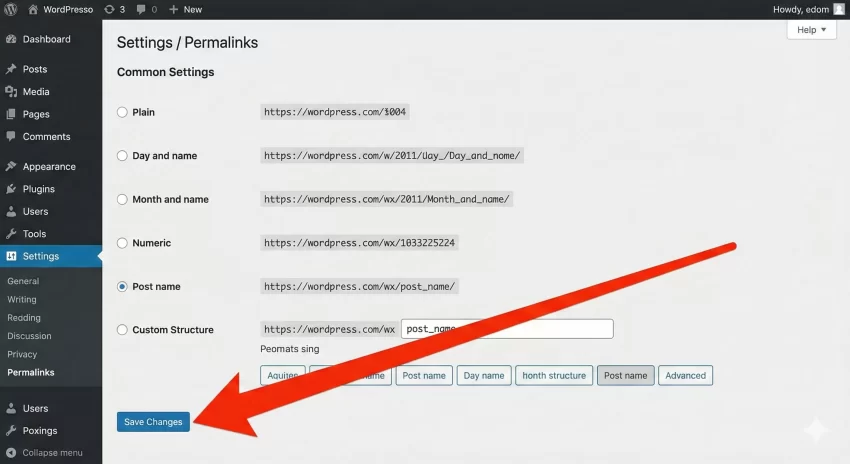Click the Pages icon in sidebar
Viewport: 850px width, 464px height.
pos(11,114)
